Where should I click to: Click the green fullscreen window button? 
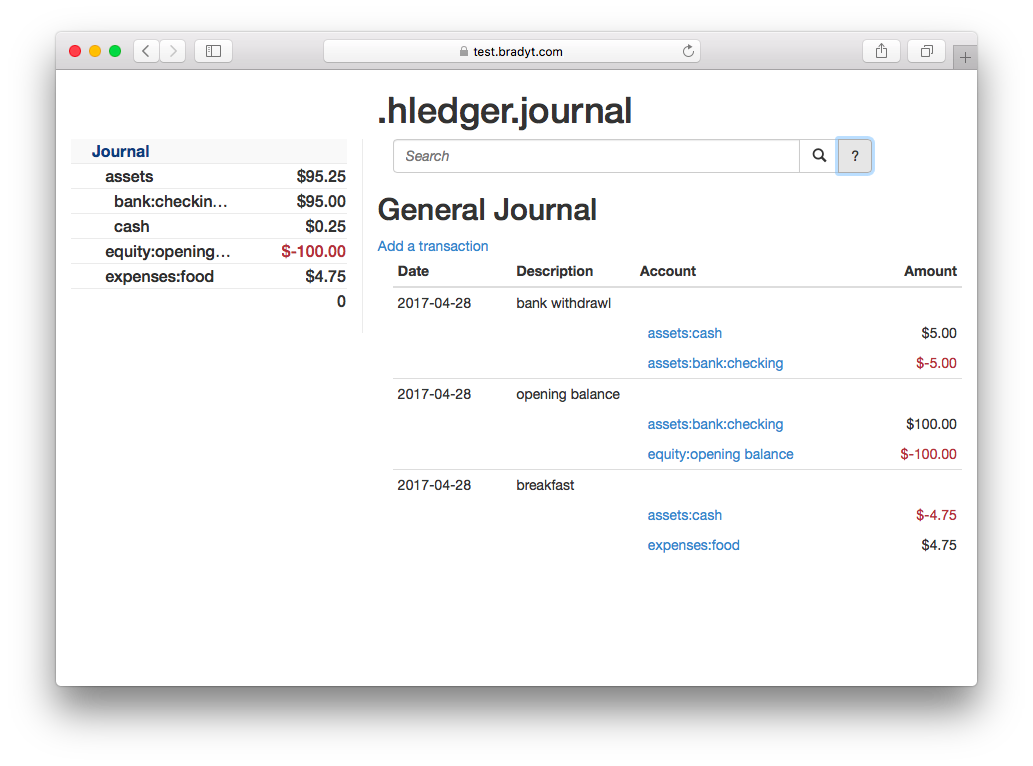(x=115, y=51)
